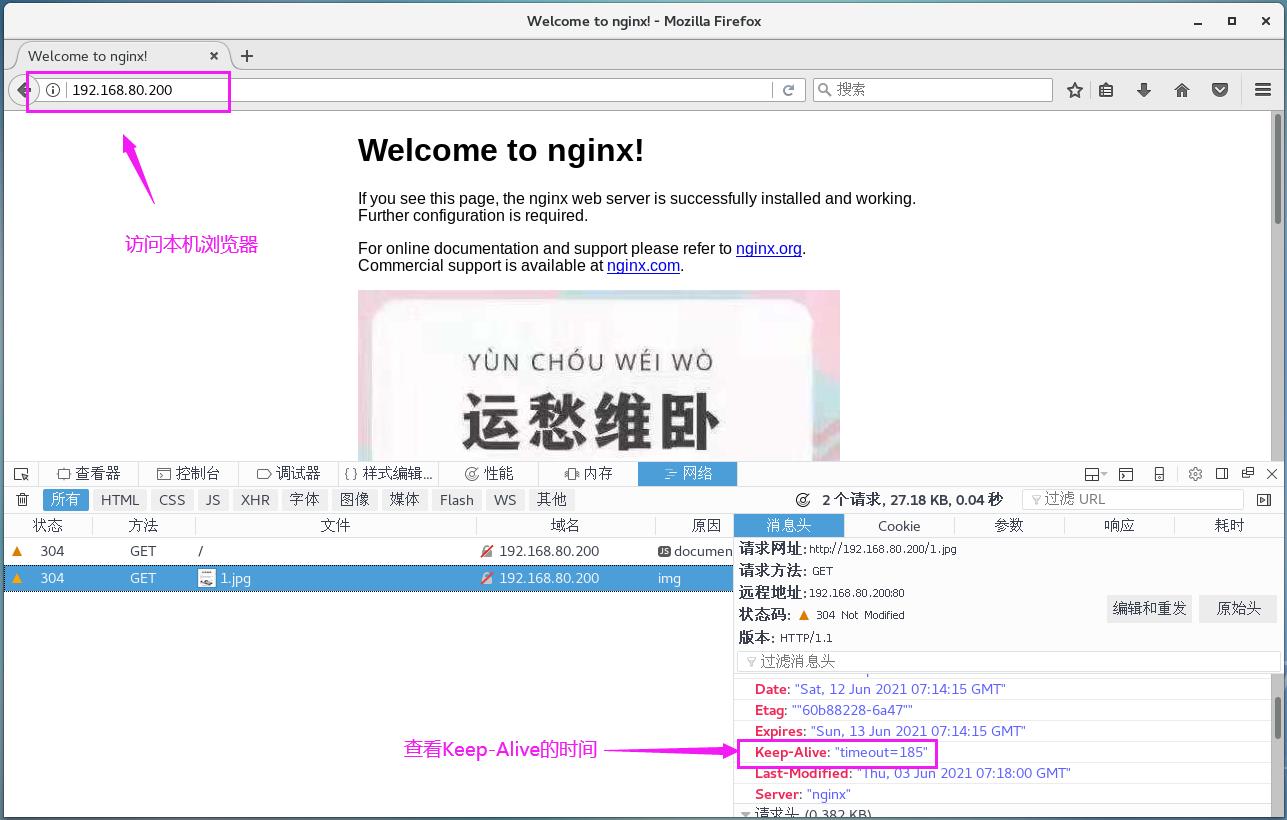
Task: Follow the nginx.com link
Action: coord(643,265)
